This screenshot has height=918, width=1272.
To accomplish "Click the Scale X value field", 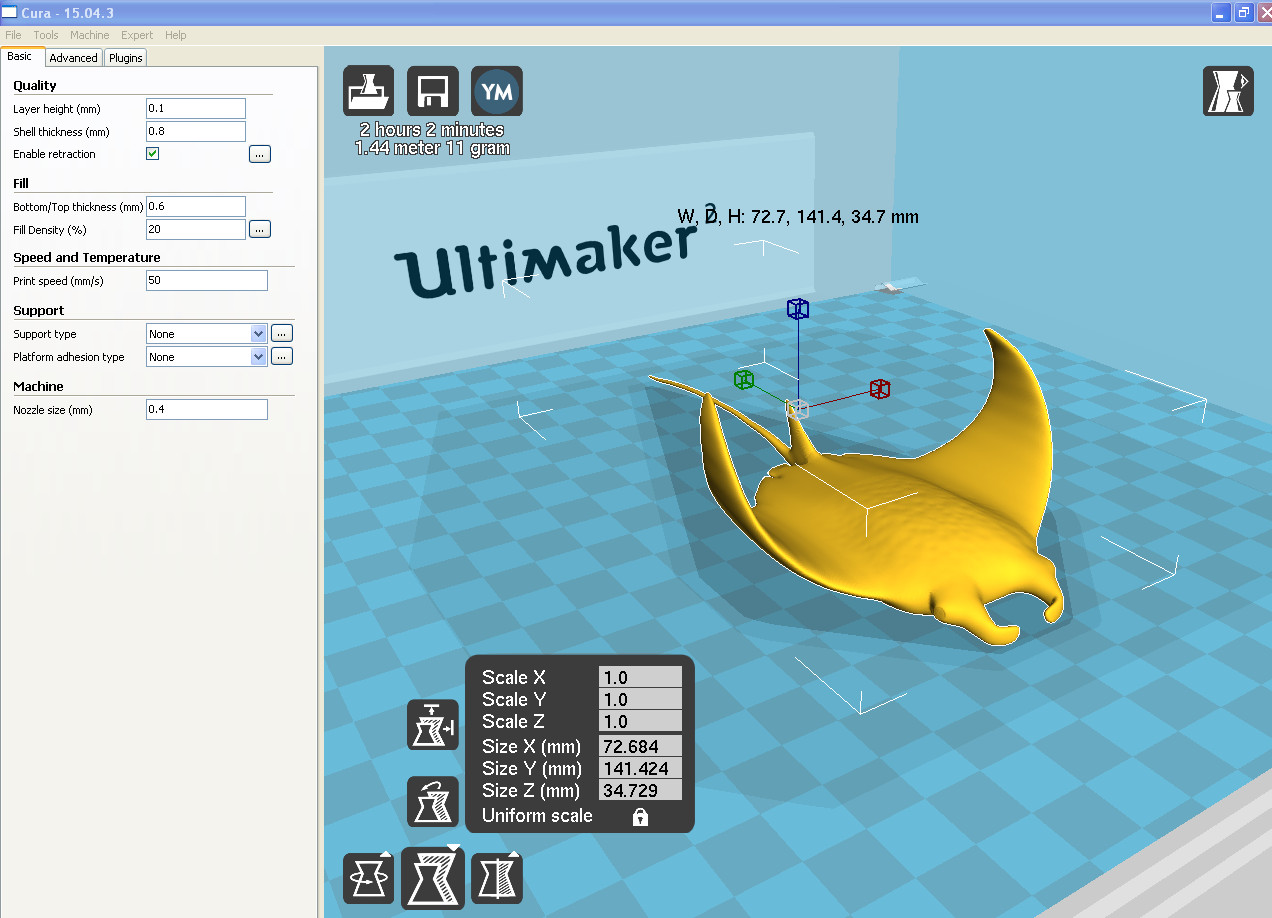I will (x=640, y=677).
